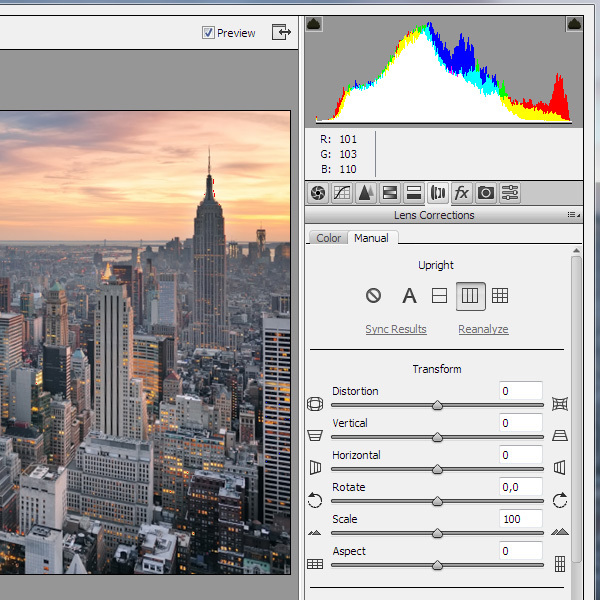The width and height of the screenshot is (600, 600).
Task: Click the Sync Results link
Action: coord(396,329)
